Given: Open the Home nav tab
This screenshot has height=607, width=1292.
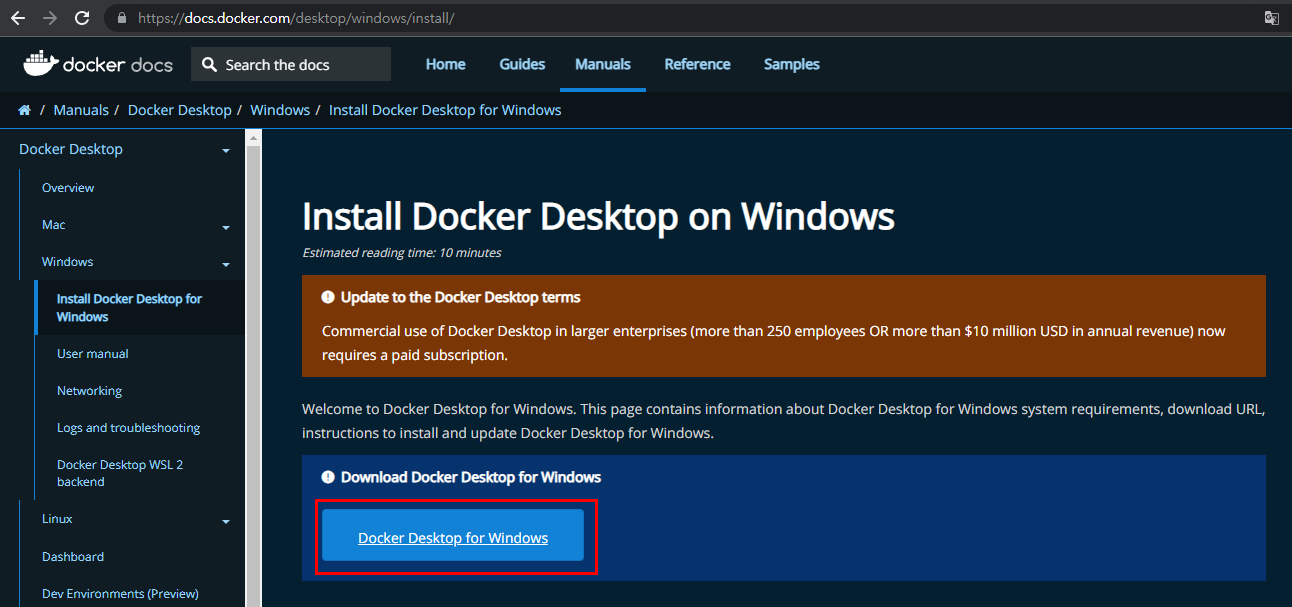Looking at the screenshot, I should click(445, 64).
